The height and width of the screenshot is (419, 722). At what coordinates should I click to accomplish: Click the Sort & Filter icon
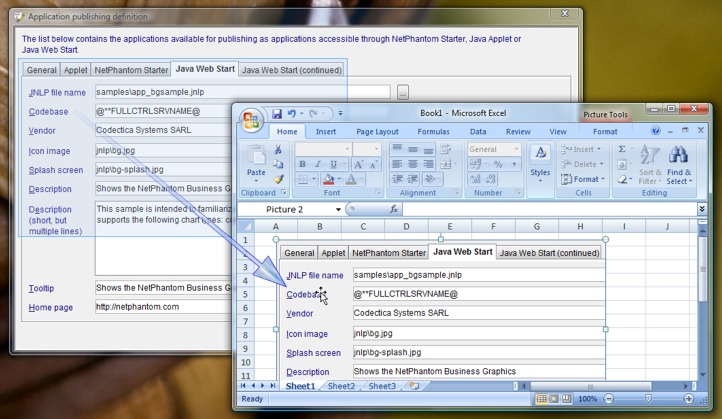pos(650,156)
